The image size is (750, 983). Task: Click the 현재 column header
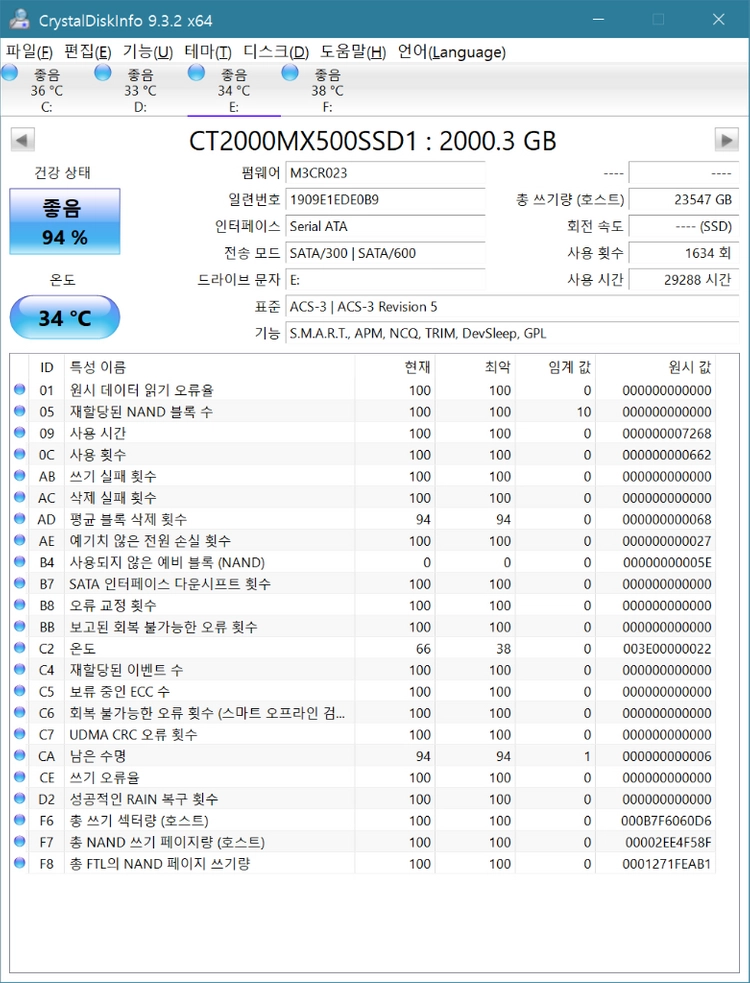pyautogui.click(x=395, y=367)
